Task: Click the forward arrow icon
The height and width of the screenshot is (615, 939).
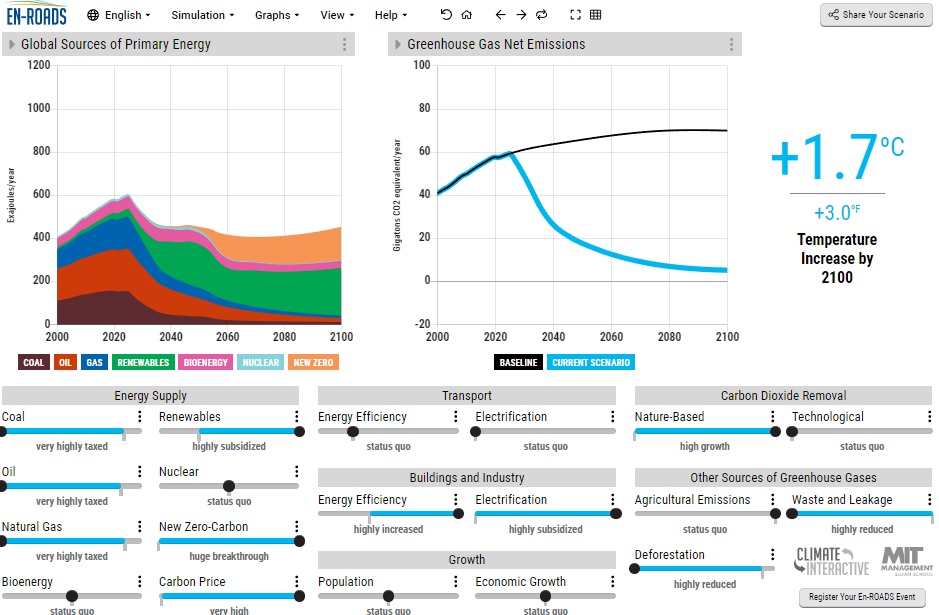Action: click(x=522, y=15)
